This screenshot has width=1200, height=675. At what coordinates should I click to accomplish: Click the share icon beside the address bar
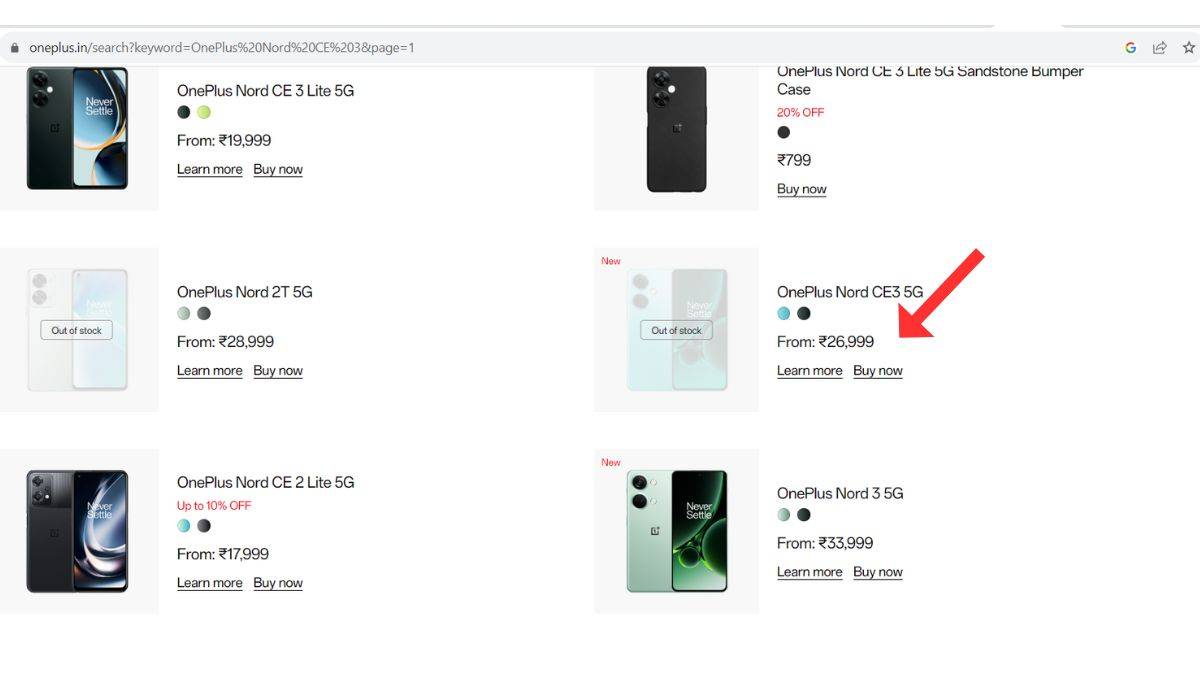coord(1159,46)
